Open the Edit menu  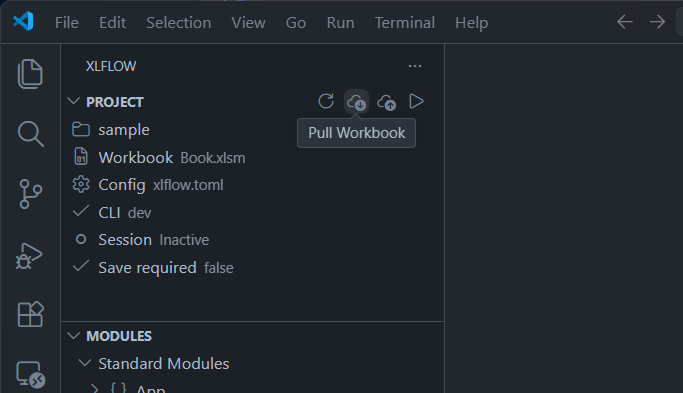(112, 23)
